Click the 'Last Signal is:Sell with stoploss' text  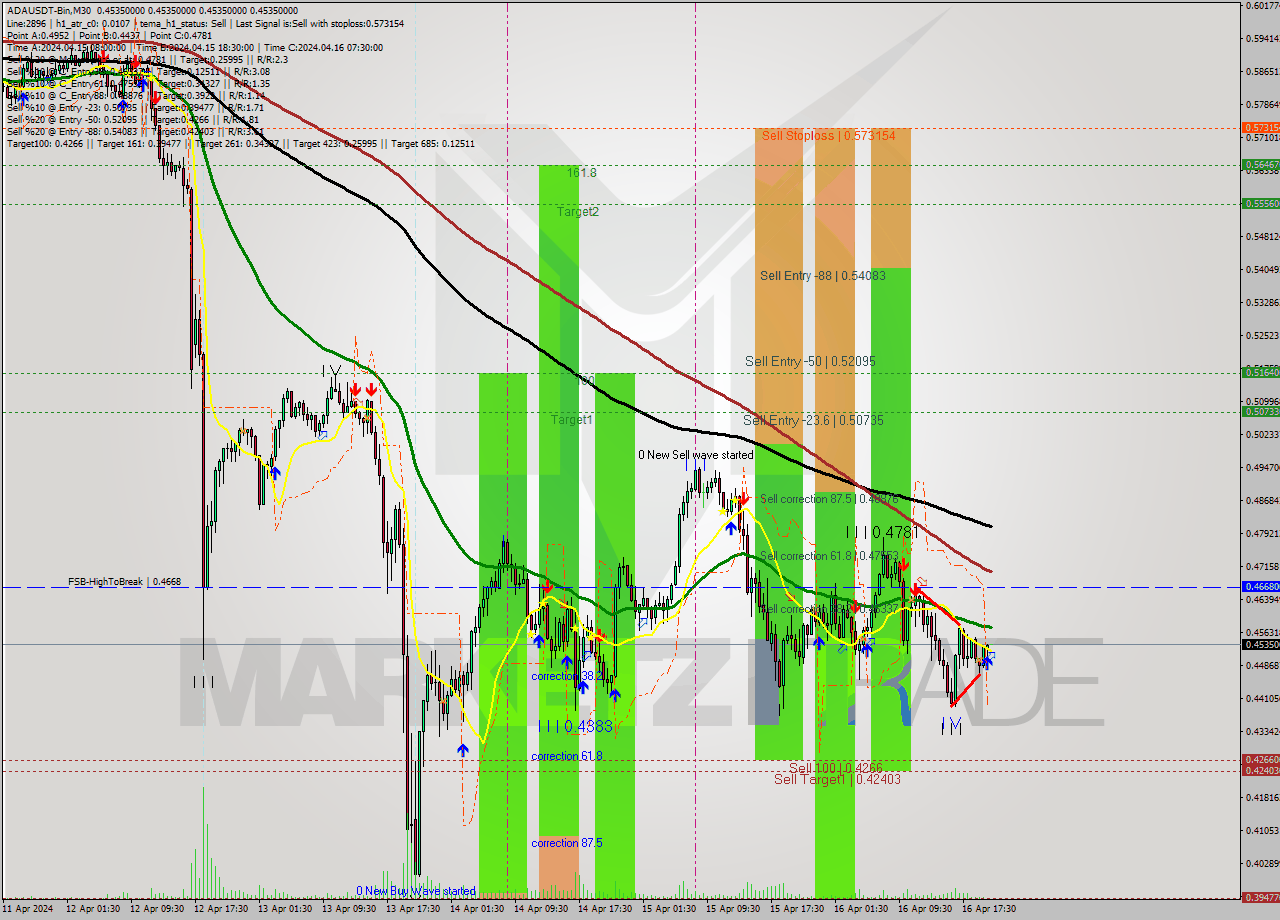click(321, 22)
